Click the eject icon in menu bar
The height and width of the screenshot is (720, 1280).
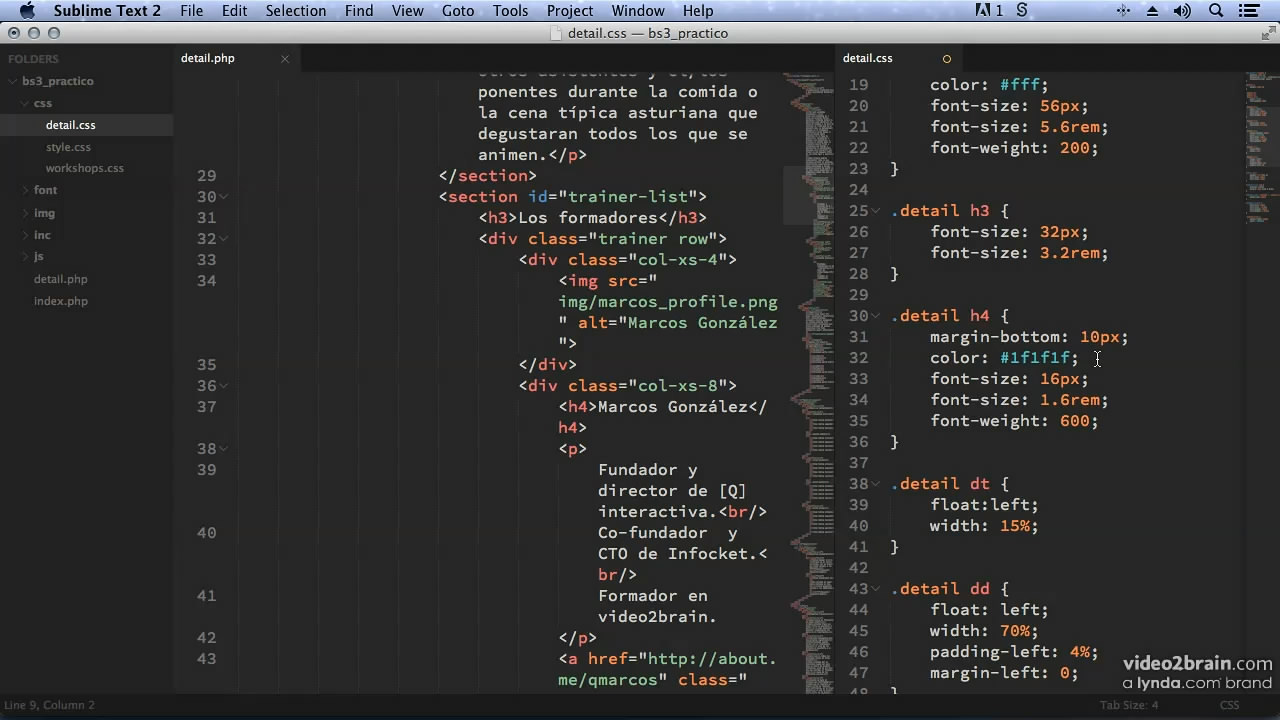(x=1152, y=11)
